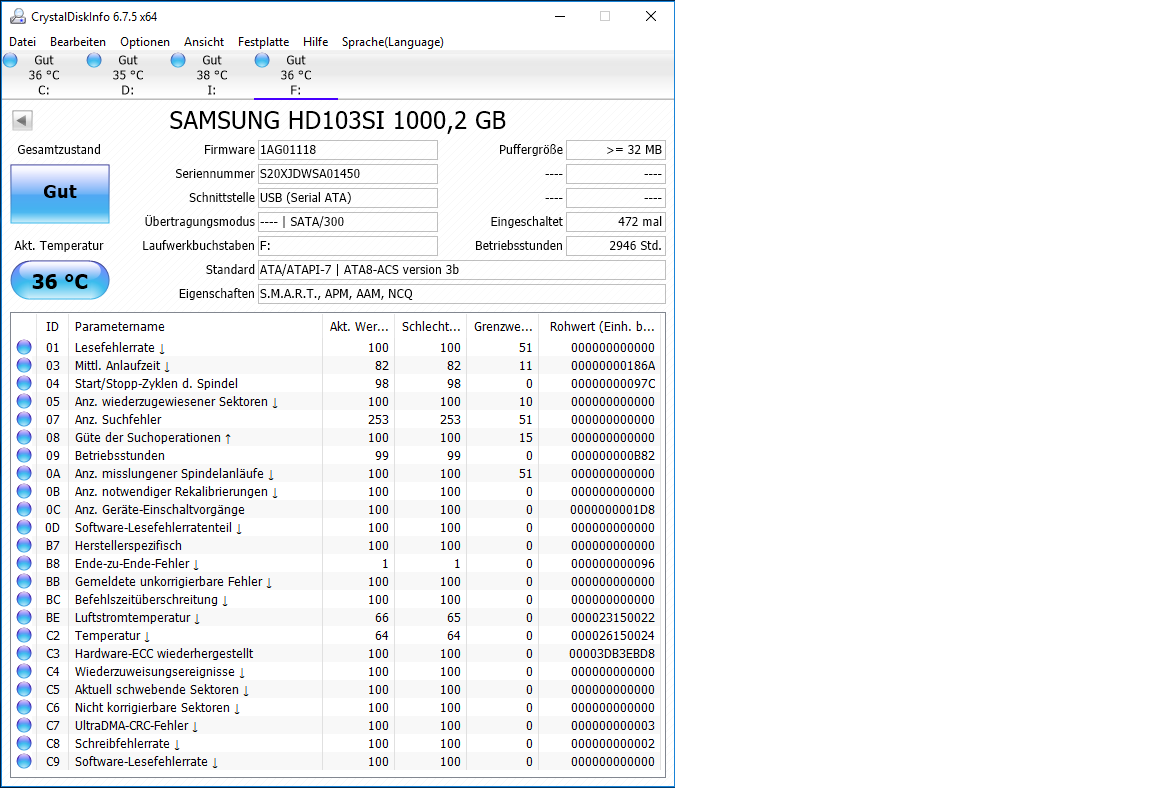Image resolution: width=1152 pixels, height=788 pixels.
Task: Click the previous disk arrow button
Action: coord(22,120)
